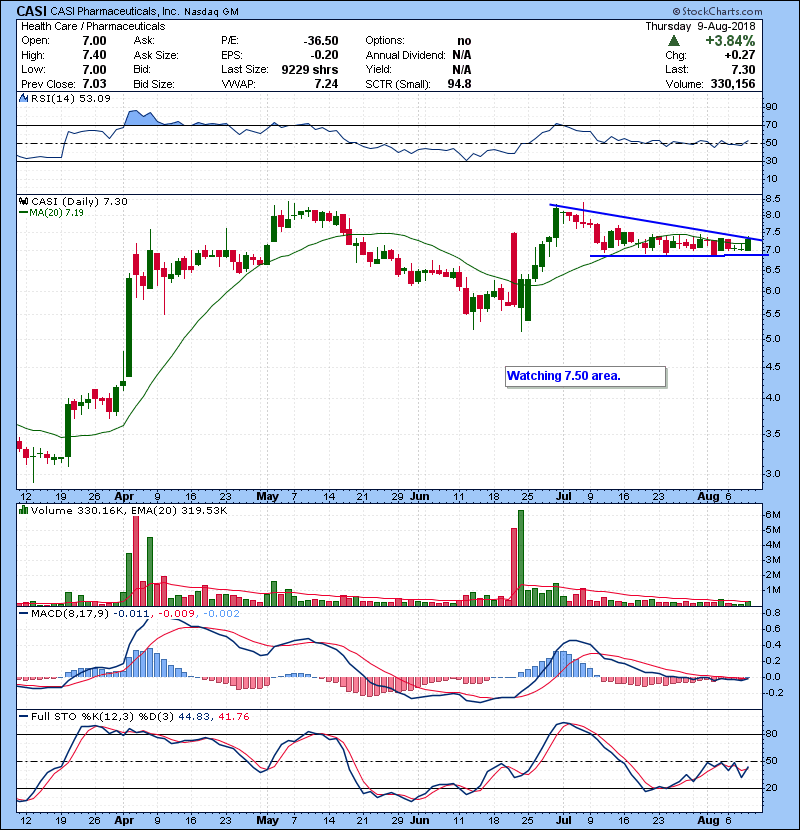Click the date Thursday 9-Aug-2018

(700, 26)
